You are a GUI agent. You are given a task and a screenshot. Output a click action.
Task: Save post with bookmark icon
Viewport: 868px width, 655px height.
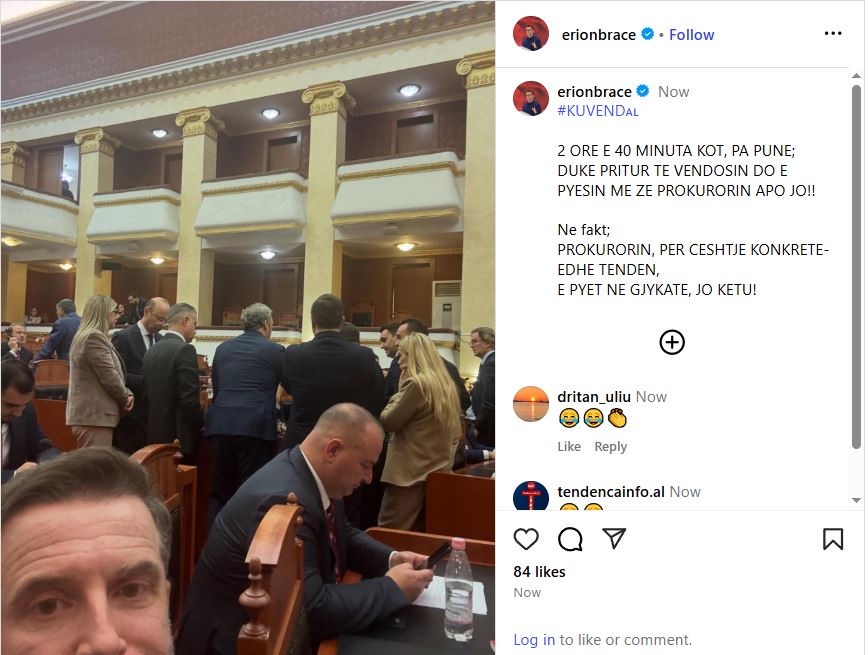[x=833, y=539]
